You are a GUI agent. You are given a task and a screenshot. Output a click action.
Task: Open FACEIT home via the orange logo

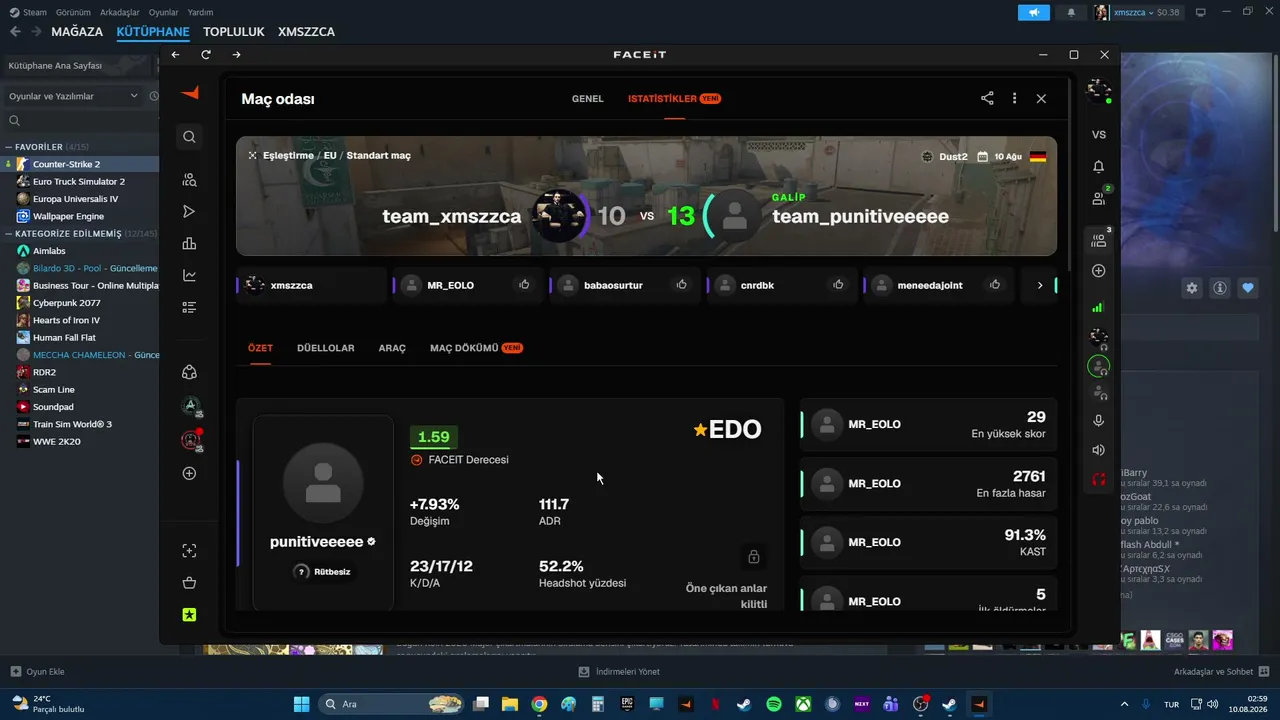click(x=190, y=93)
